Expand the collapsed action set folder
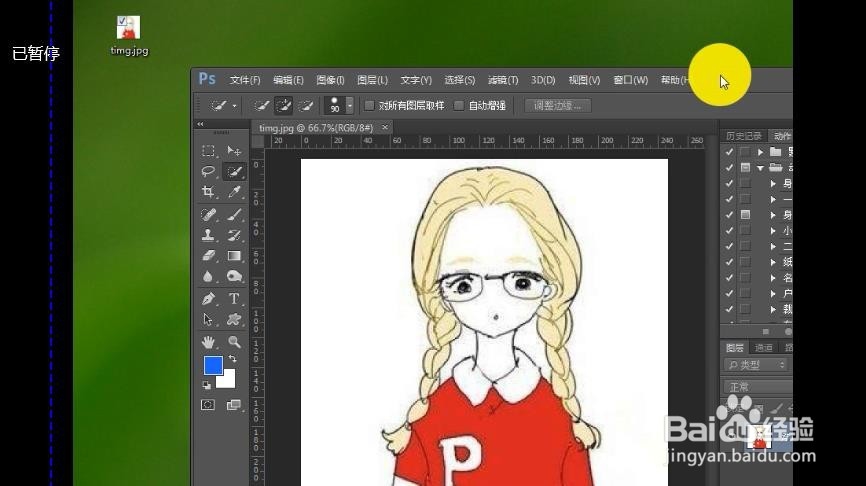Image resolution: width=866 pixels, height=486 pixels. tap(761, 151)
